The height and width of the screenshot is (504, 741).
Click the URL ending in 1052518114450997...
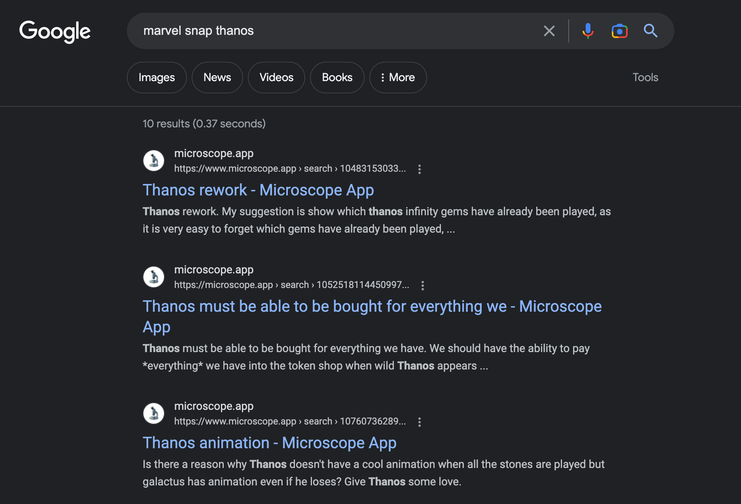click(x=292, y=285)
